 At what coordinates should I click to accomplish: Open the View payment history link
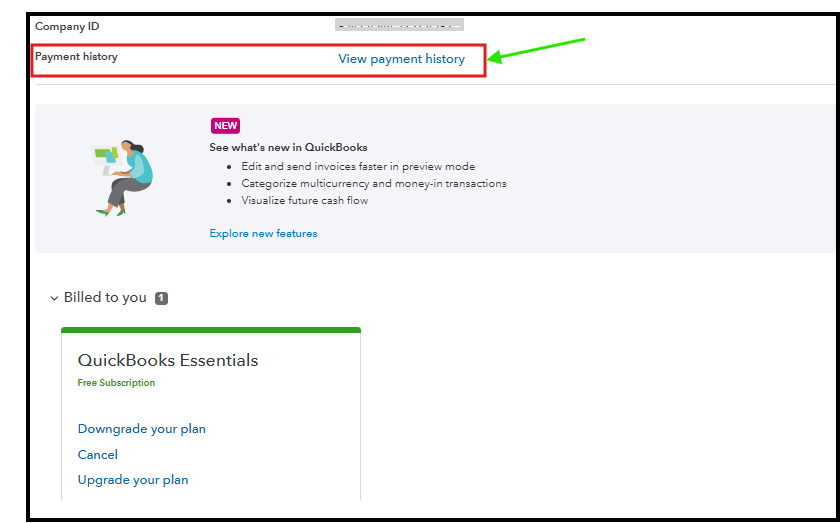tap(401, 59)
